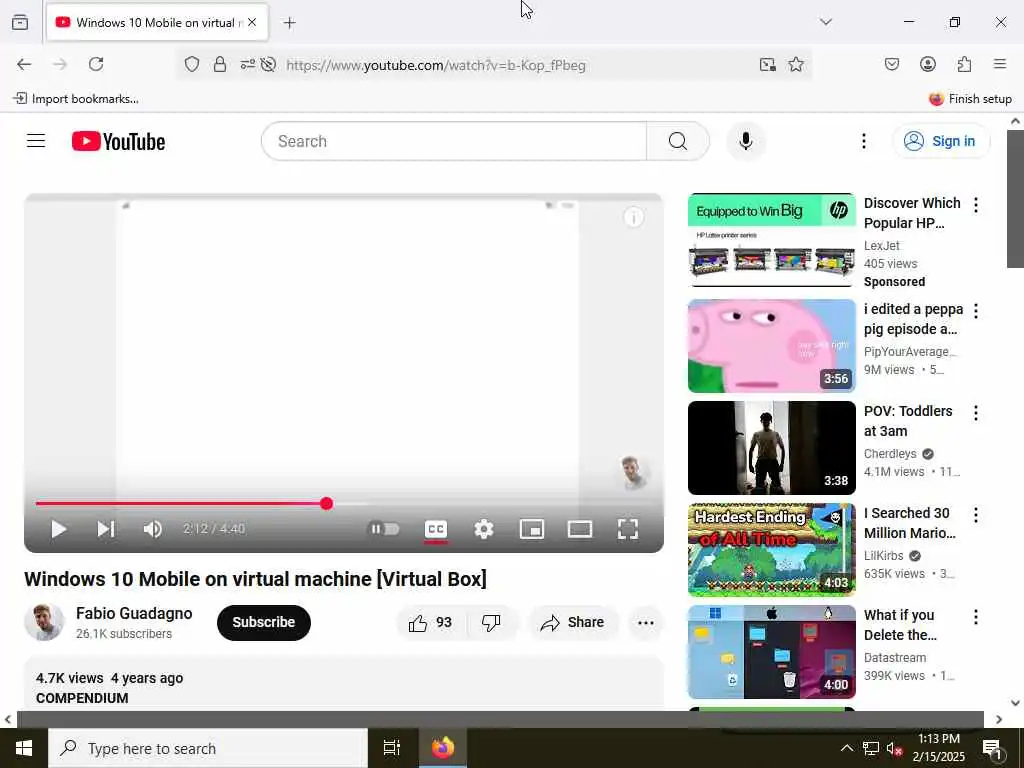This screenshot has width=1024, height=768.
Task: Open options for POV: Toddlers at 3am
Action: [976, 413]
